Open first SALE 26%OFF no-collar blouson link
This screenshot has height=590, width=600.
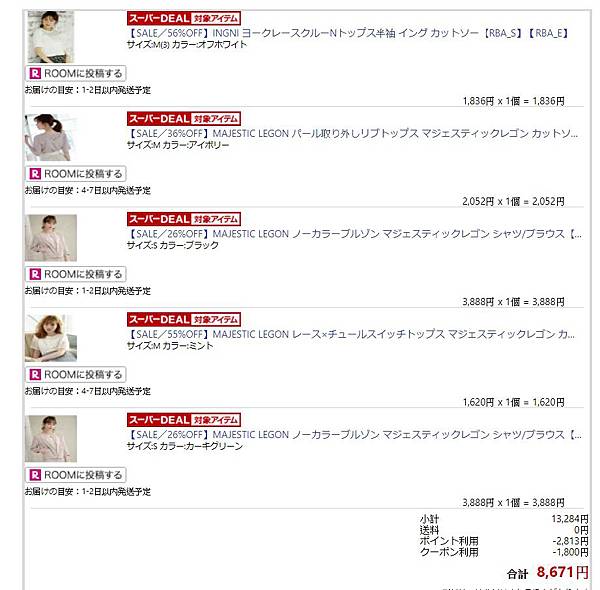pos(354,234)
